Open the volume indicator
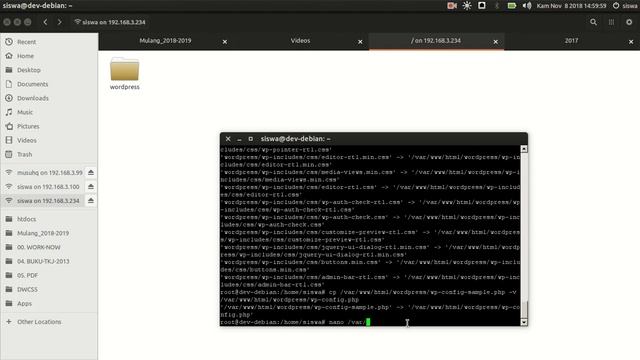The image size is (640, 360). click(x=527, y=6)
